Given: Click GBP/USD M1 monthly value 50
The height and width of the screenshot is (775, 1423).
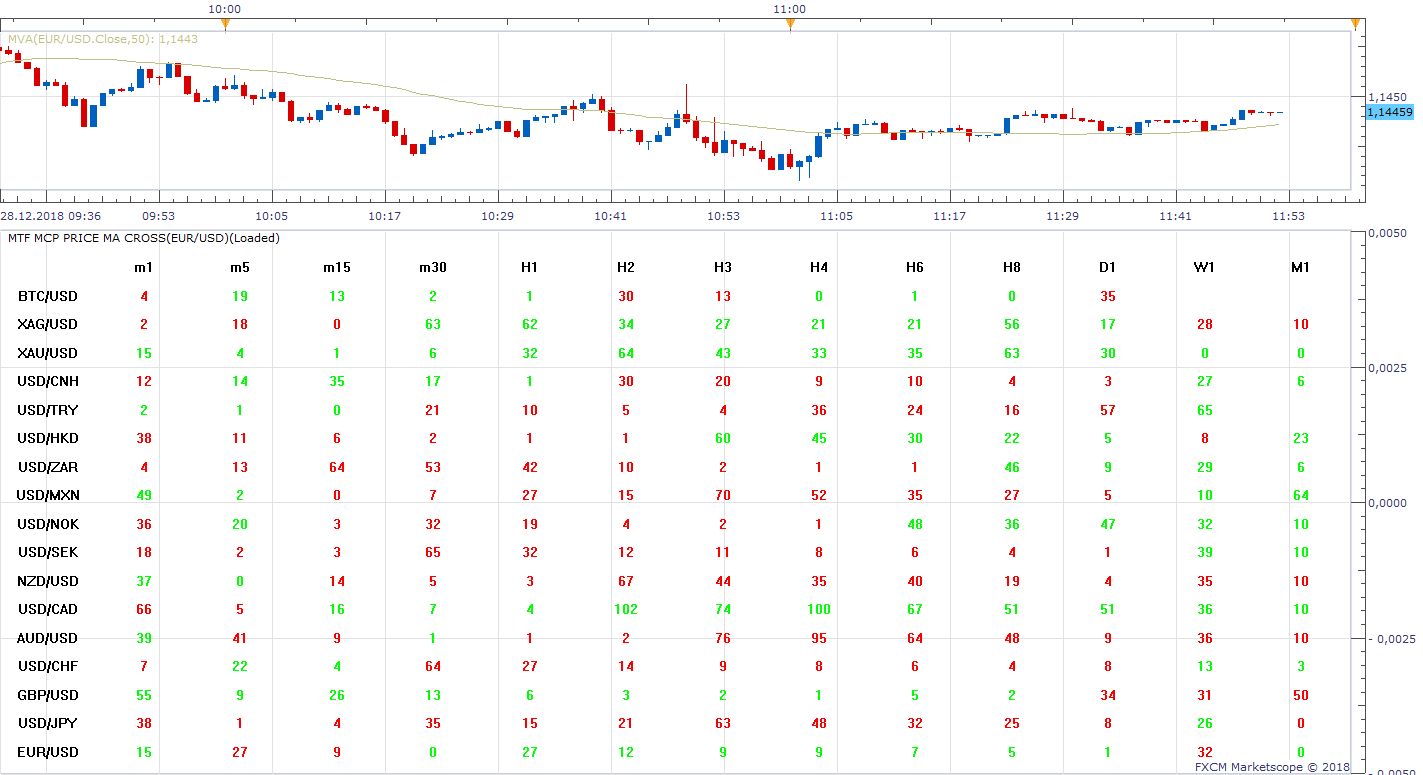Looking at the screenshot, I should [x=1300, y=695].
